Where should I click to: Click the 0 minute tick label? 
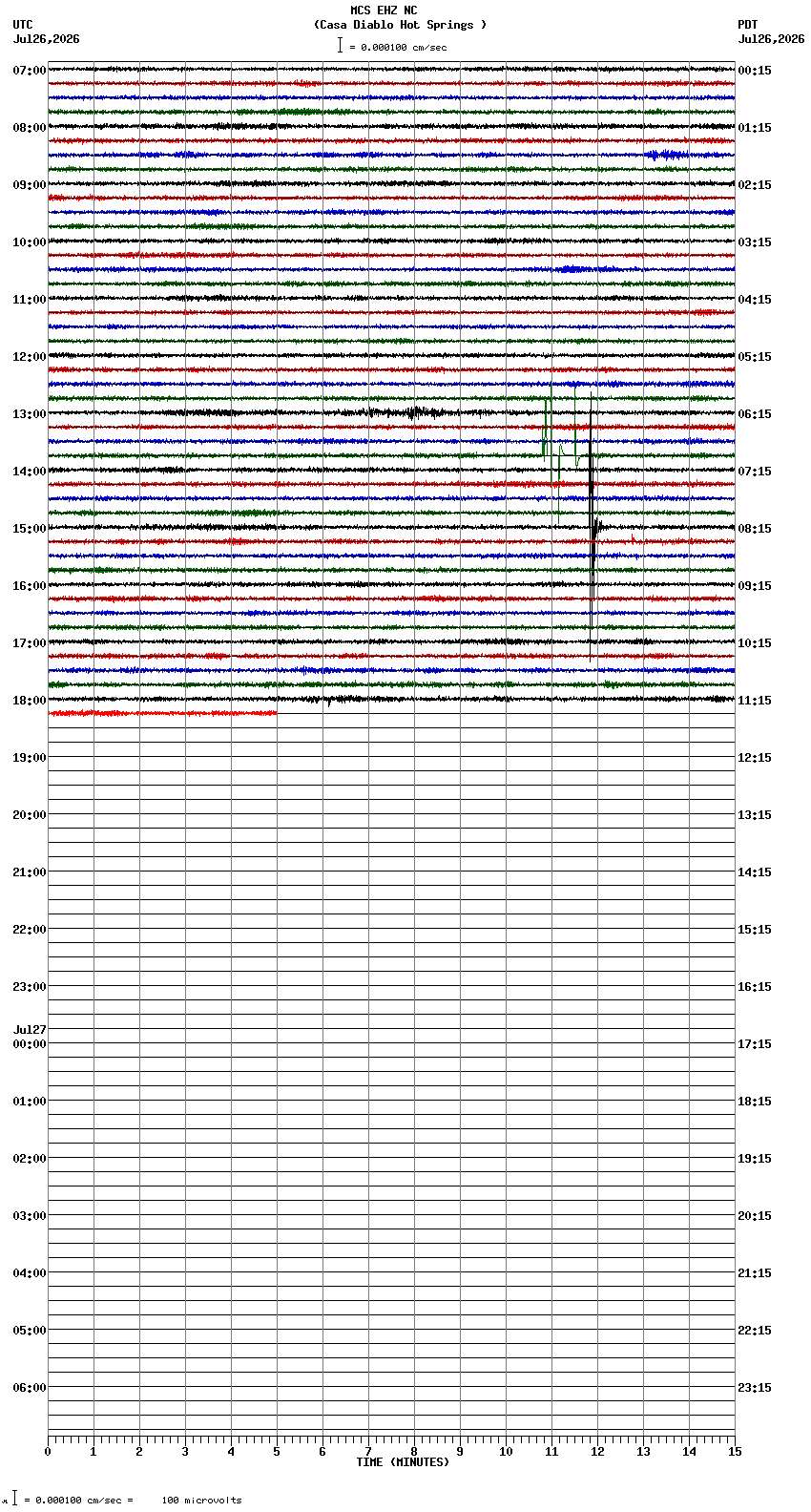(x=48, y=1452)
